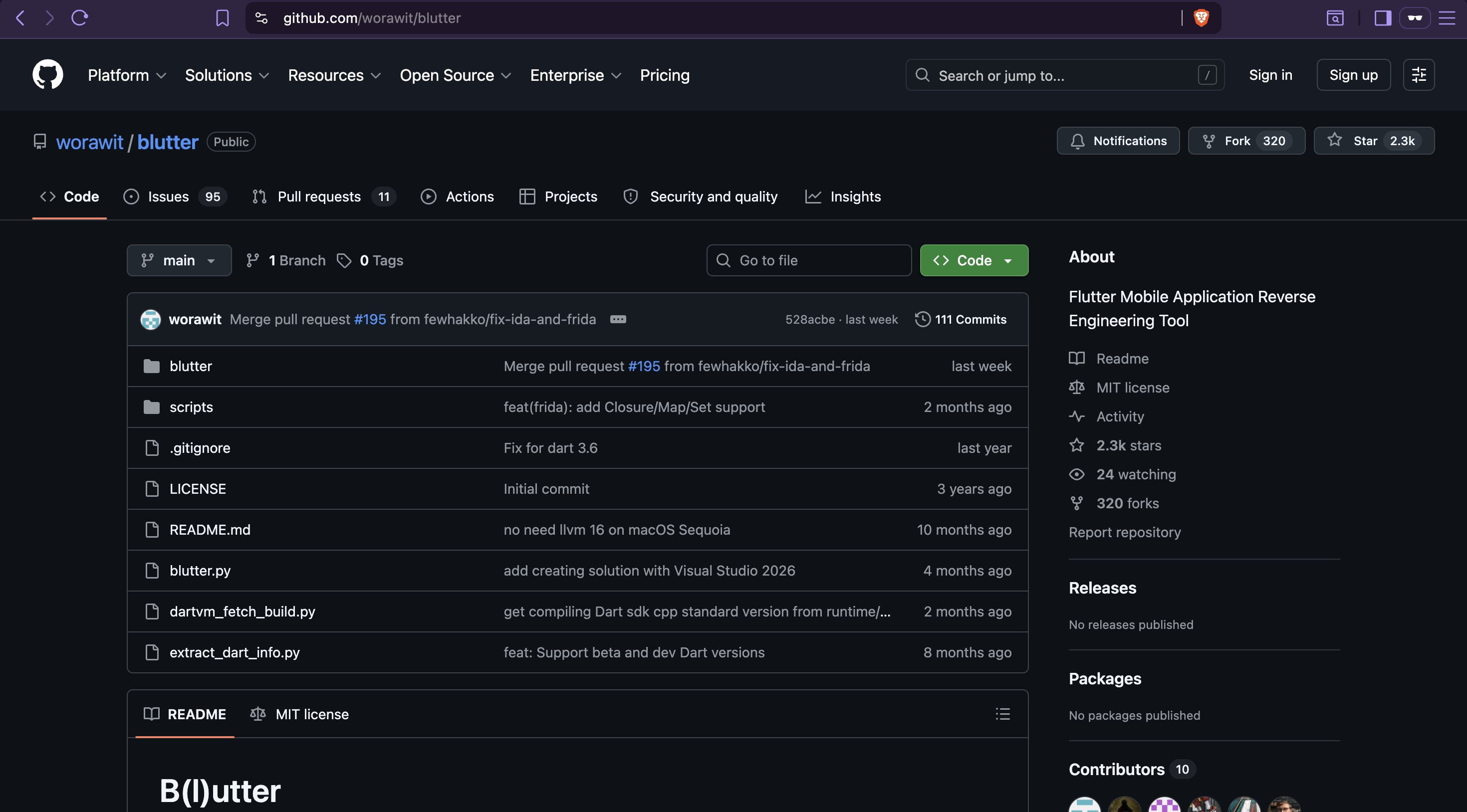Click the pulse icon beside Activity

[x=1076, y=416]
